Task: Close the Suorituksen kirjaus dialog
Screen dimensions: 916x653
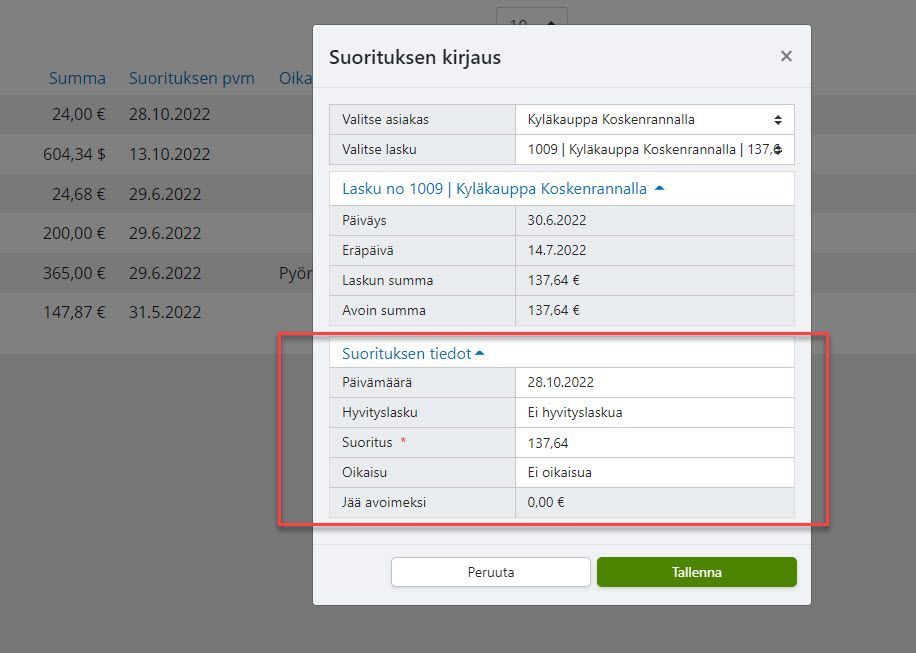Action: [x=786, y=56]
